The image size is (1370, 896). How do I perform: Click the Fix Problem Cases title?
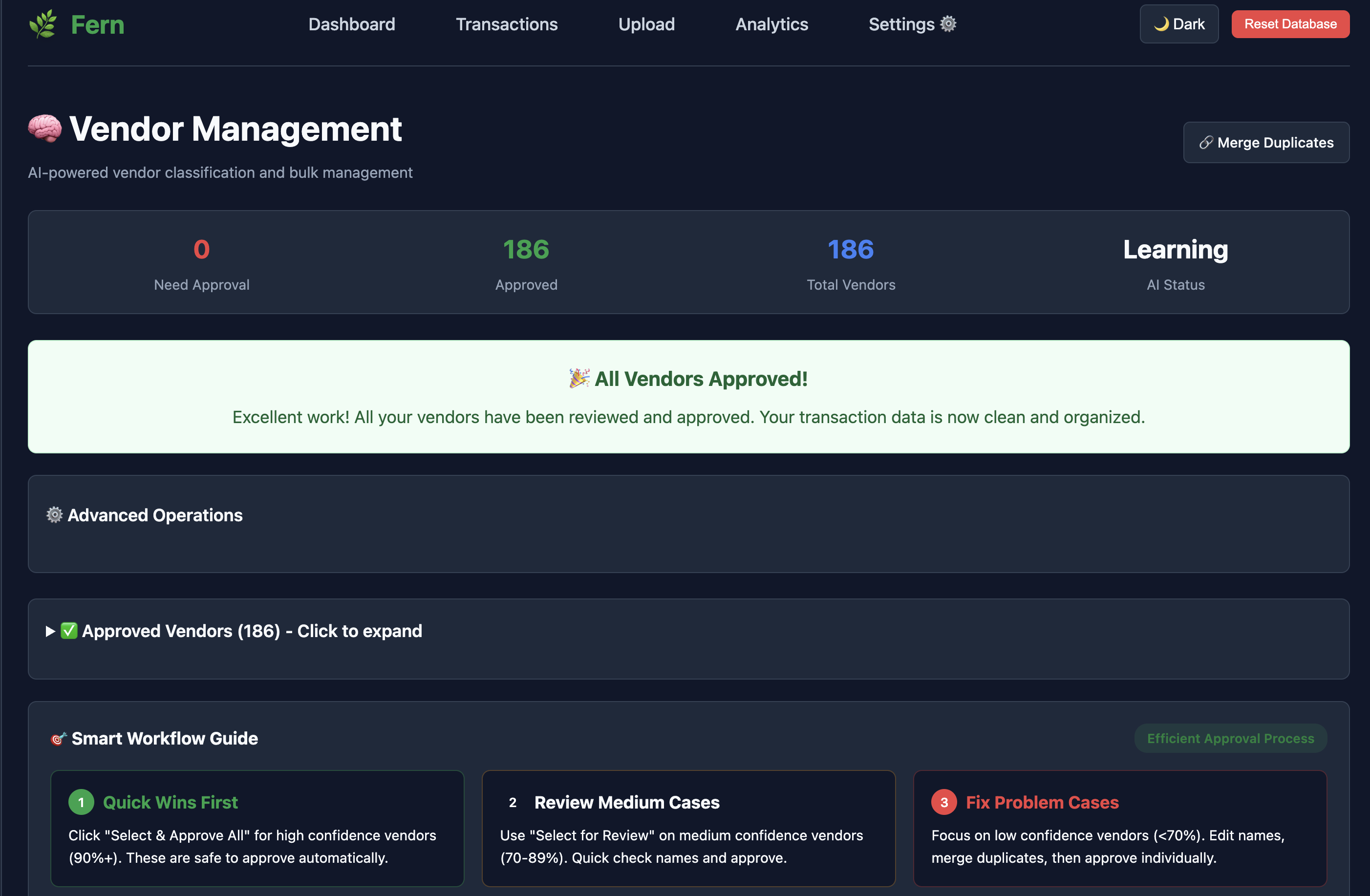pos(1042,802)
